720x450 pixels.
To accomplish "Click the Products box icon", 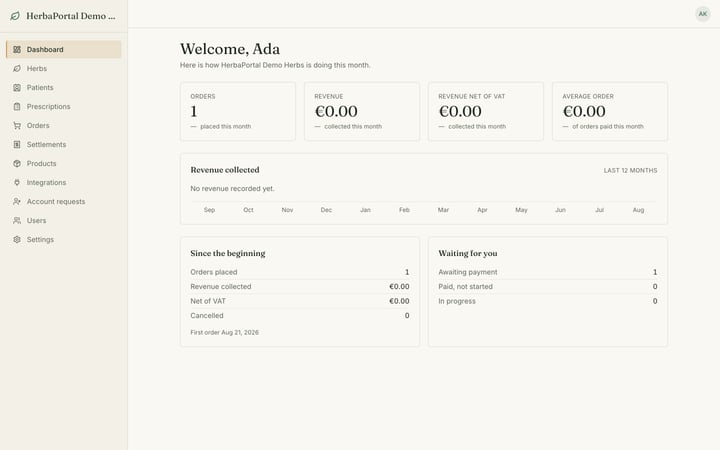I will 17,163.
